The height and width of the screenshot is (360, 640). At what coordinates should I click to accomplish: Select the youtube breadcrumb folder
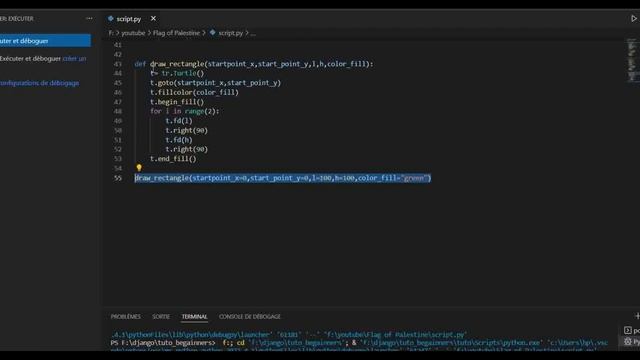(x=133, y=33)
